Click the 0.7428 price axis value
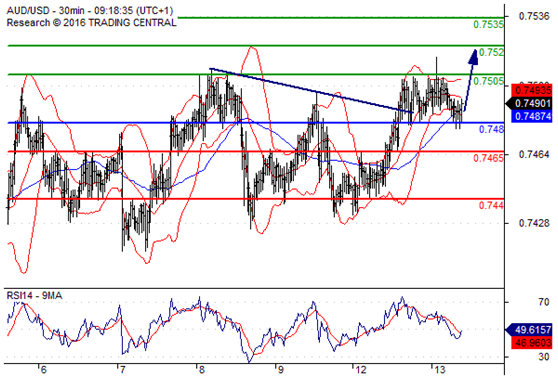This screenshot has width=558, height=379. pos(534,223)
